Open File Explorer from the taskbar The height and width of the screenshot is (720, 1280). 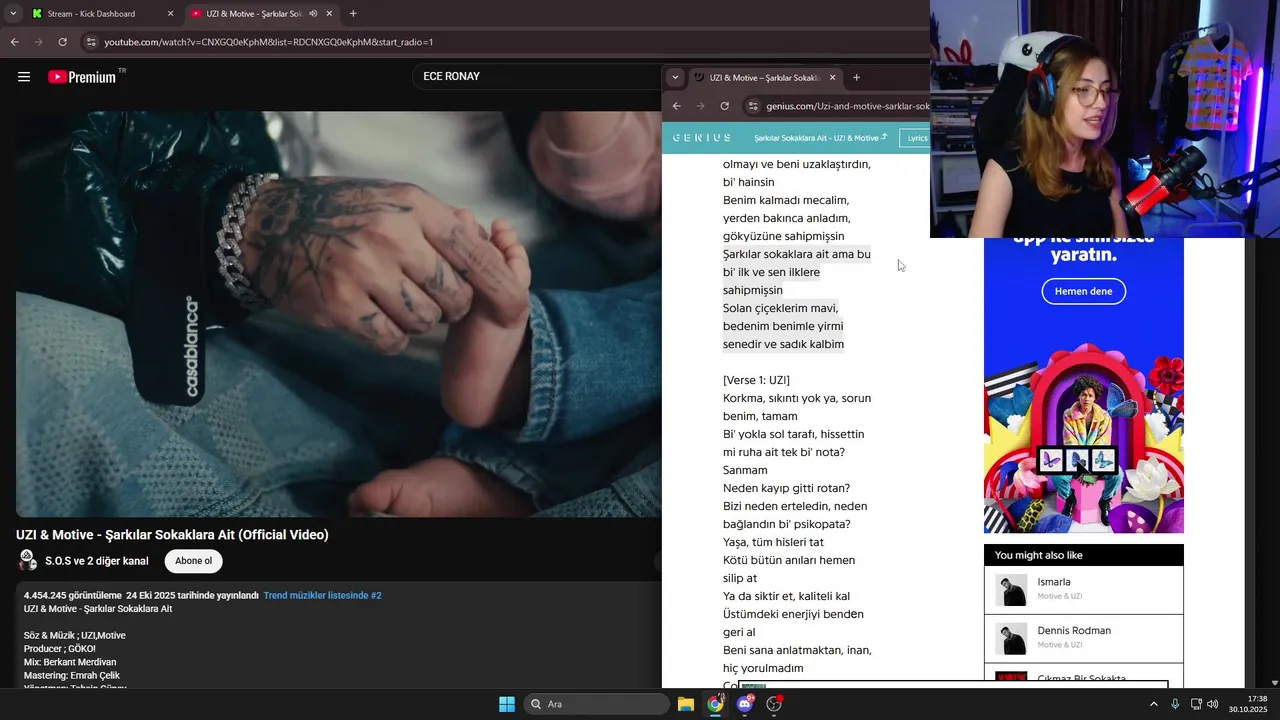point(686,704)
